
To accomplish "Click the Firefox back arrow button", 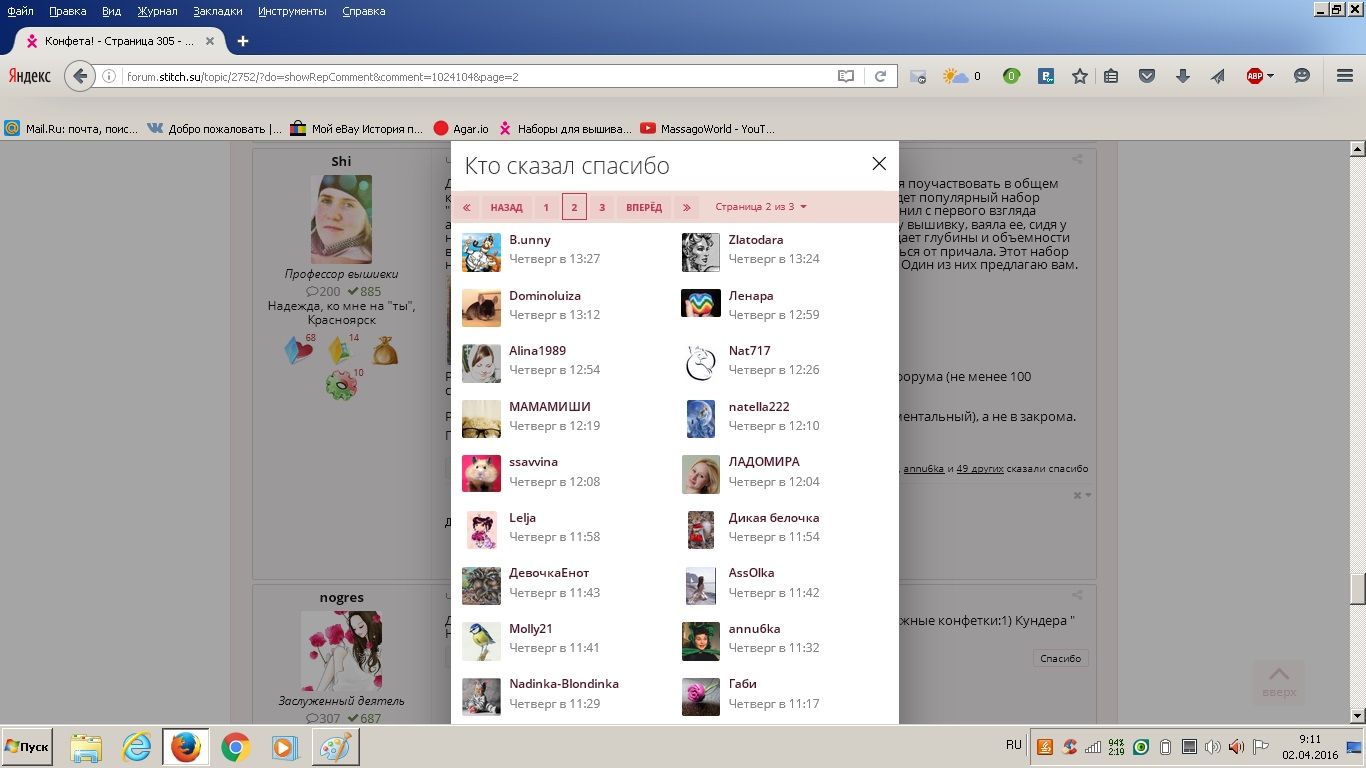I will tap(80, 76).
